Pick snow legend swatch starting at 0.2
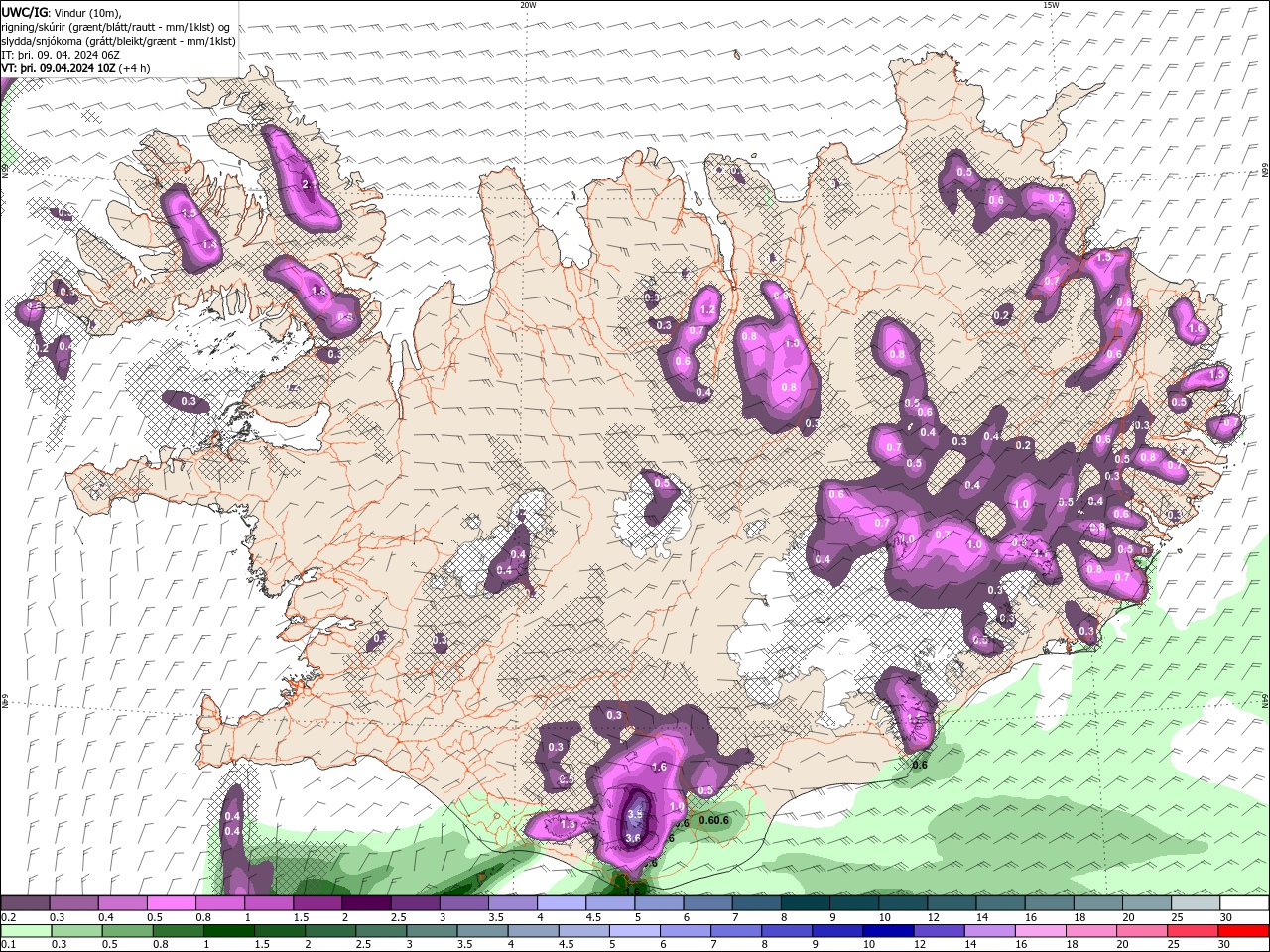Viewport: 1270px width, 952px height. [x=25, y=903]
